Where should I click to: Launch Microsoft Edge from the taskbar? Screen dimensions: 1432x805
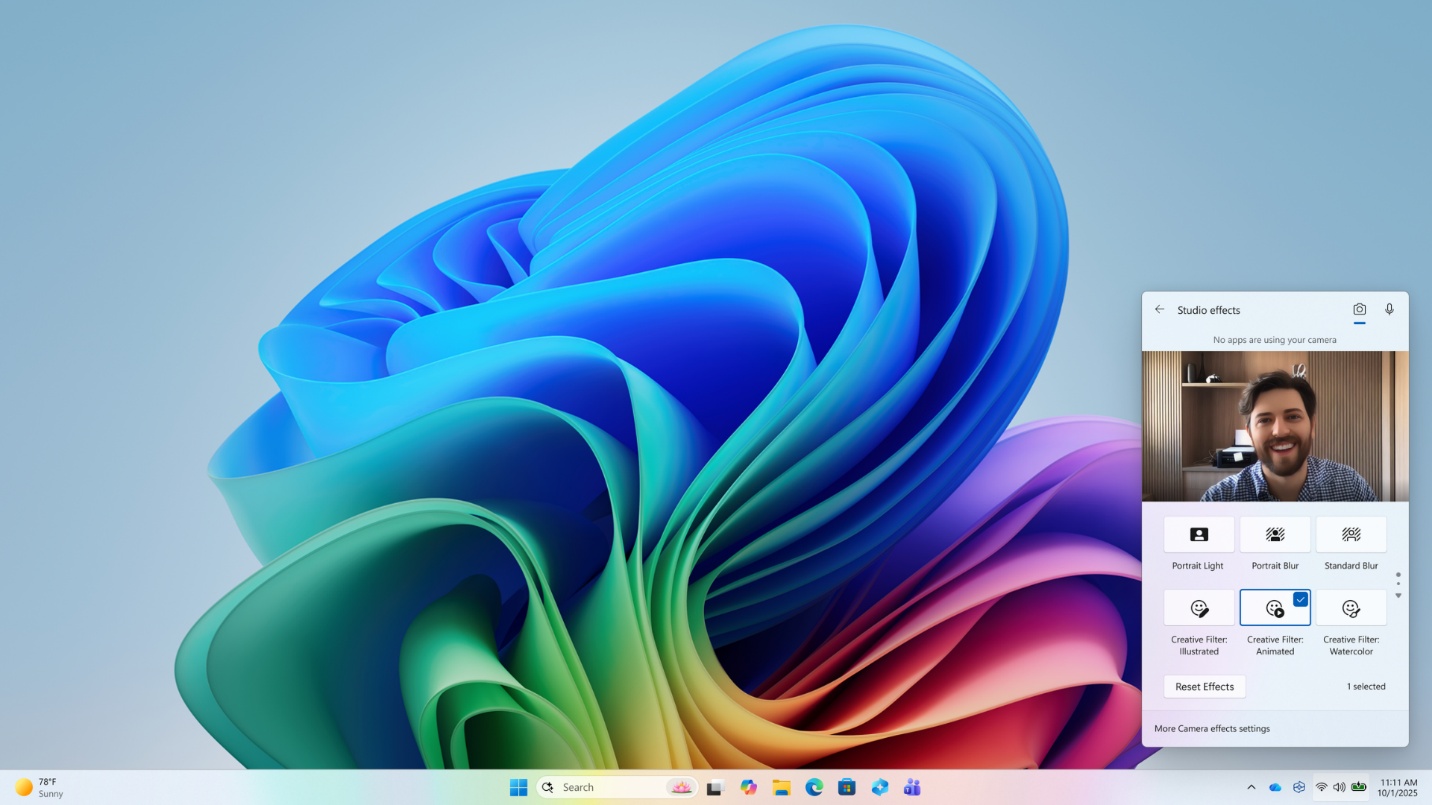814,788
